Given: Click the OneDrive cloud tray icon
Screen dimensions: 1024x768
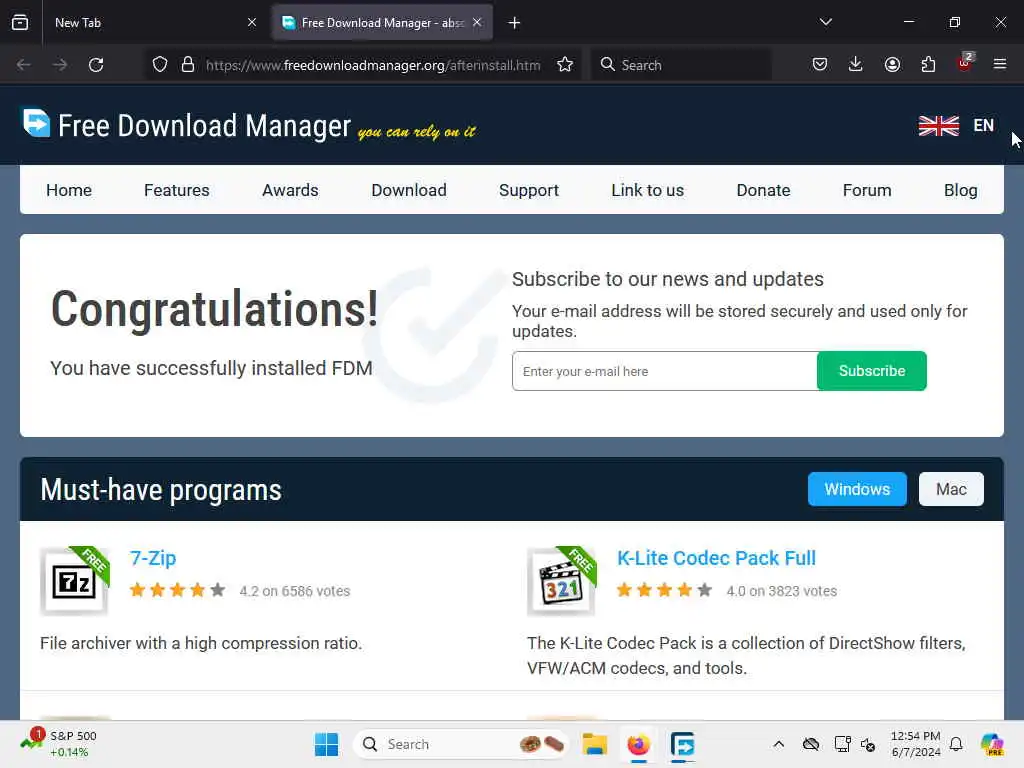Looking at the screenshot, I should click(x=811, y=744).
